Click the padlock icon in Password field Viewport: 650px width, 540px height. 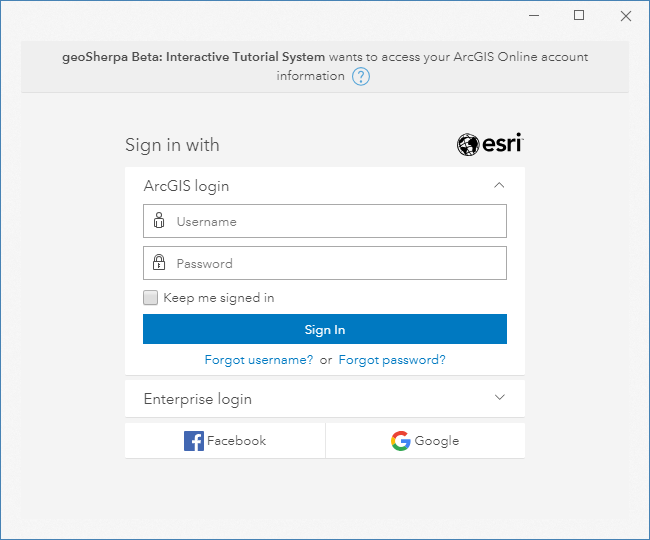tap(159, 262)
